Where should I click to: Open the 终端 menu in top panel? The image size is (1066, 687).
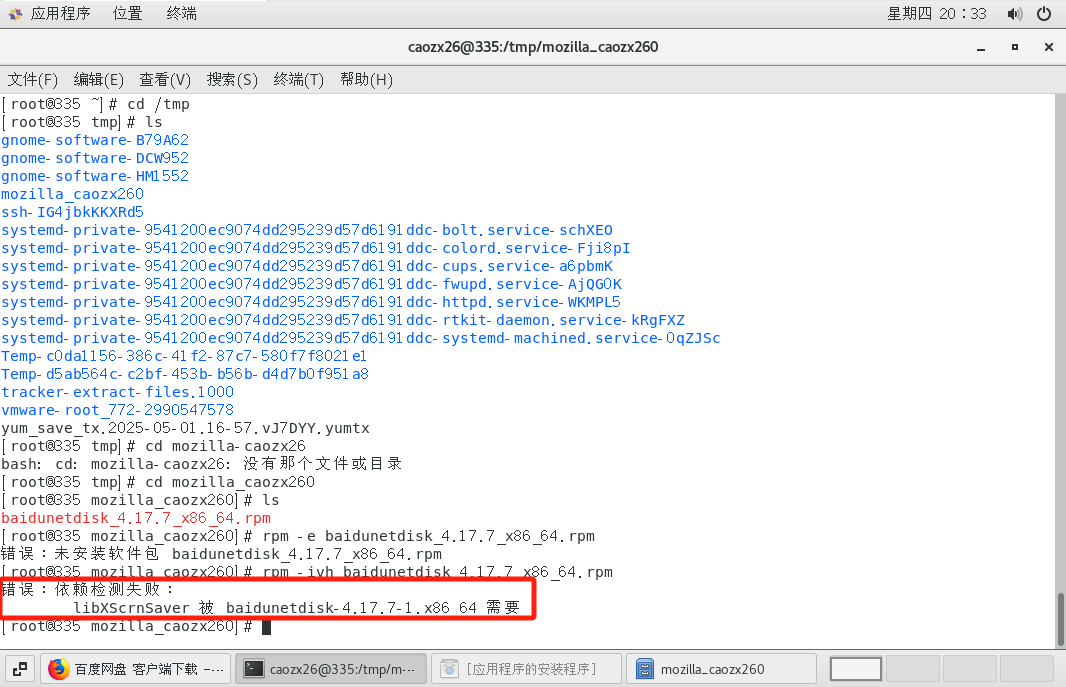point(182,14)
